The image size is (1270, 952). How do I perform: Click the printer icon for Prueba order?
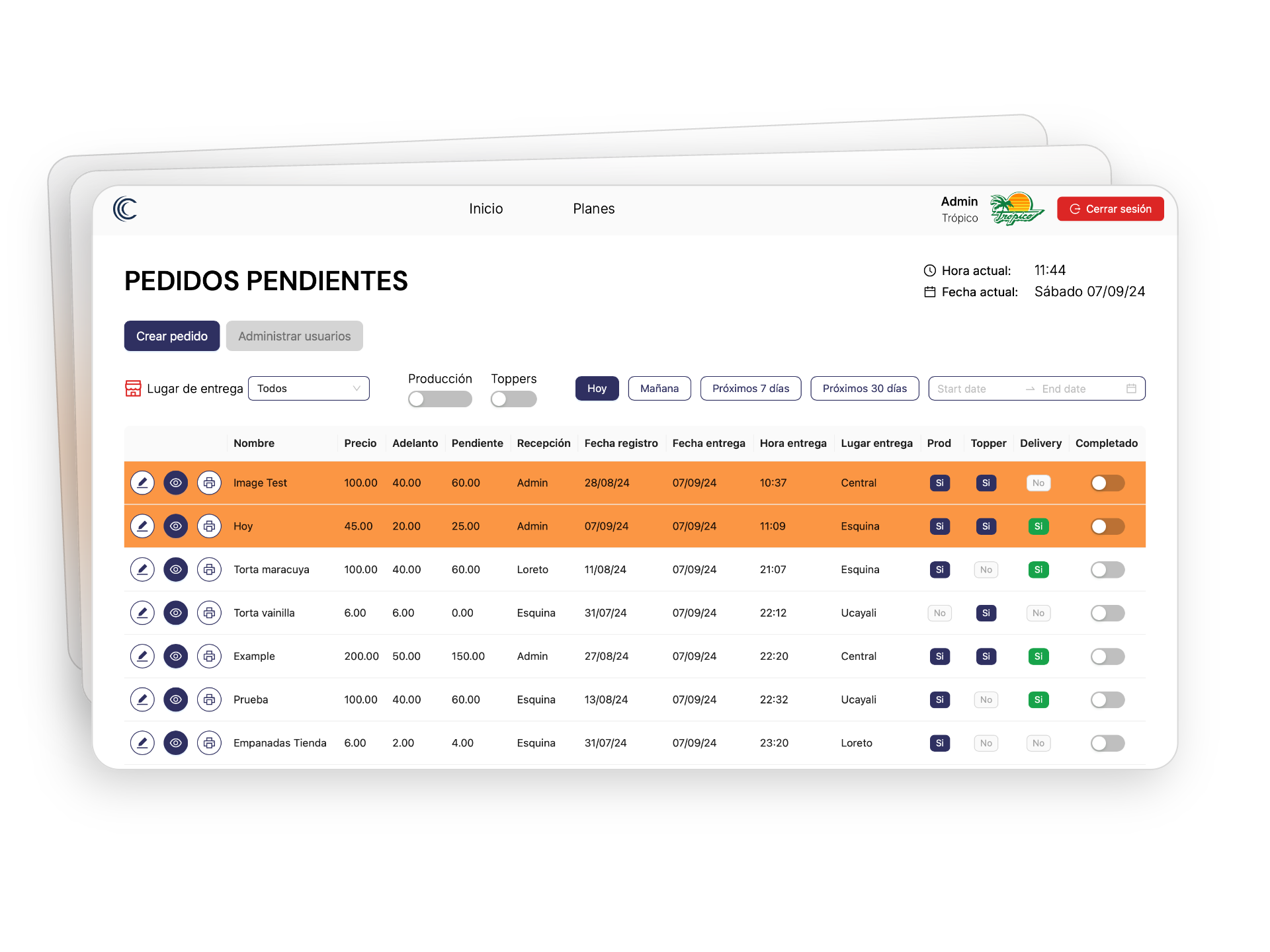[x=209, y=699]
